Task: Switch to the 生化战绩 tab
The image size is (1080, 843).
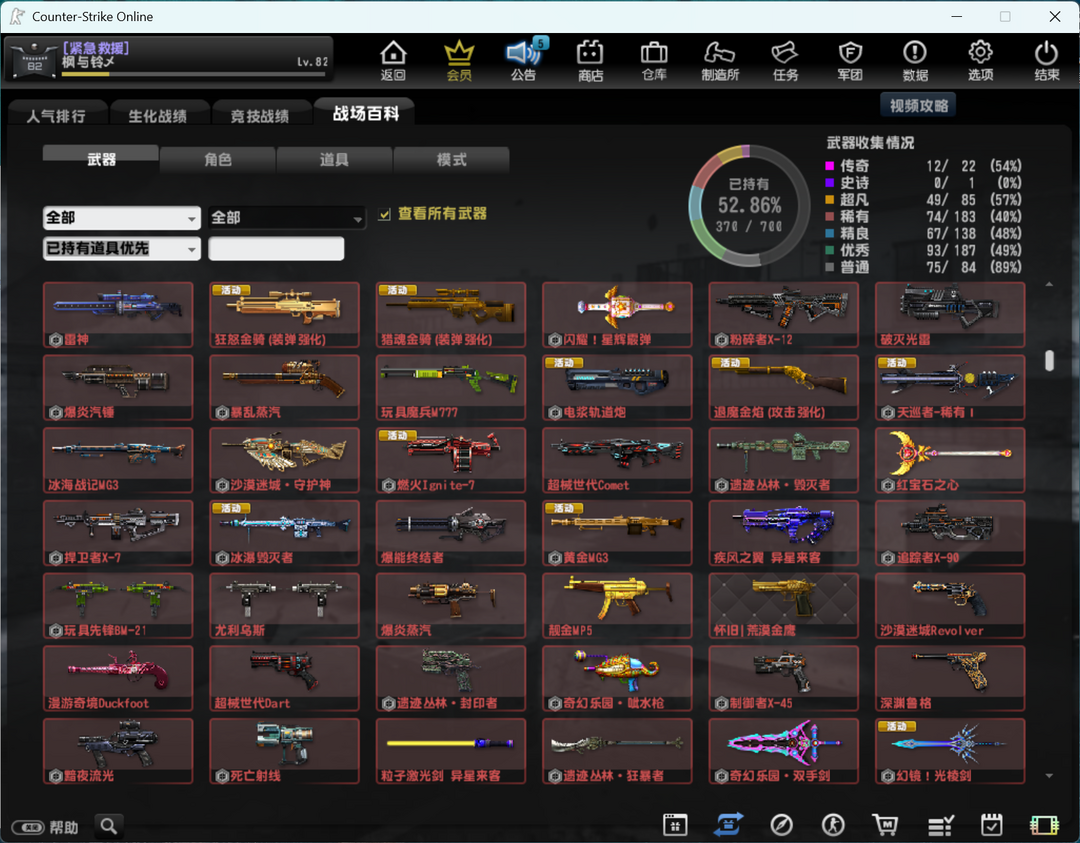Action: (158, 114)
